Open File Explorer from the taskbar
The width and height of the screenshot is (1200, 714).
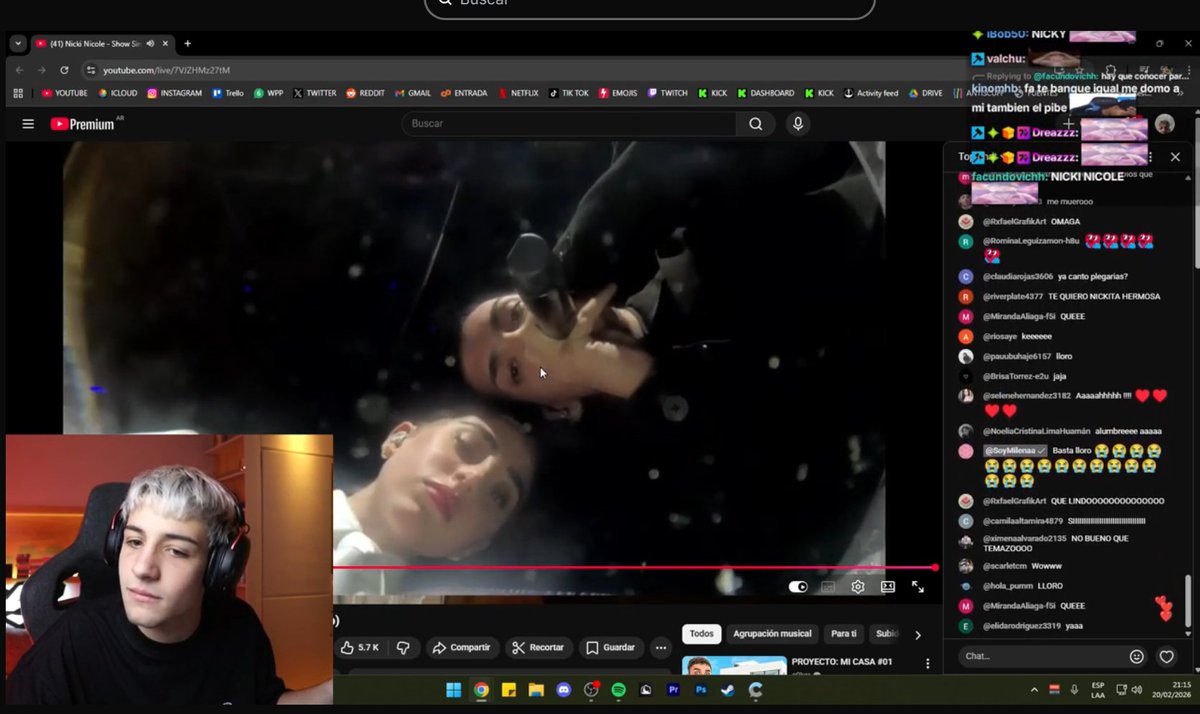pos(536,690)
